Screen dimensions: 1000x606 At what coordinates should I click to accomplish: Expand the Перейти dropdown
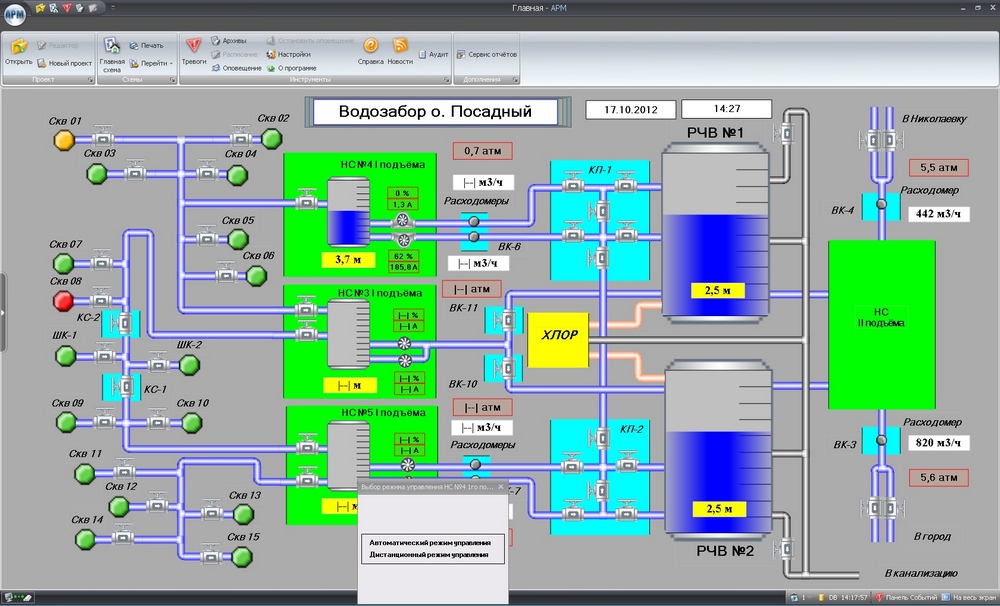pyautogui.click(x=152, y=62)
